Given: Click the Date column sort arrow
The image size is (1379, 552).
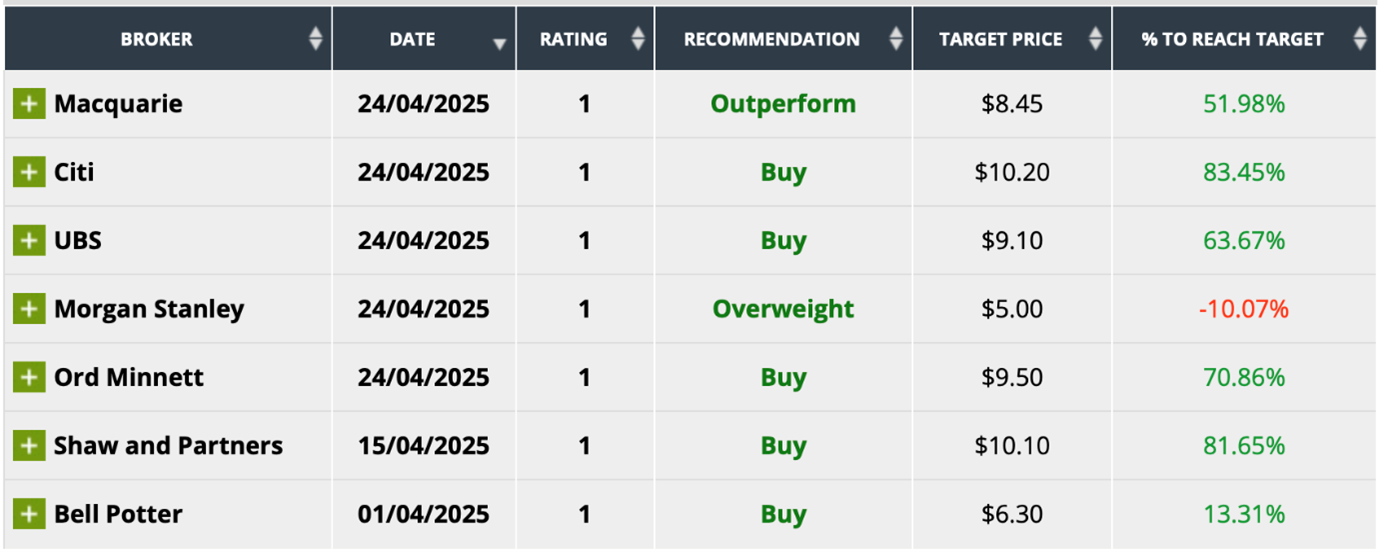Looking at the screenshot, I should 499,43.
